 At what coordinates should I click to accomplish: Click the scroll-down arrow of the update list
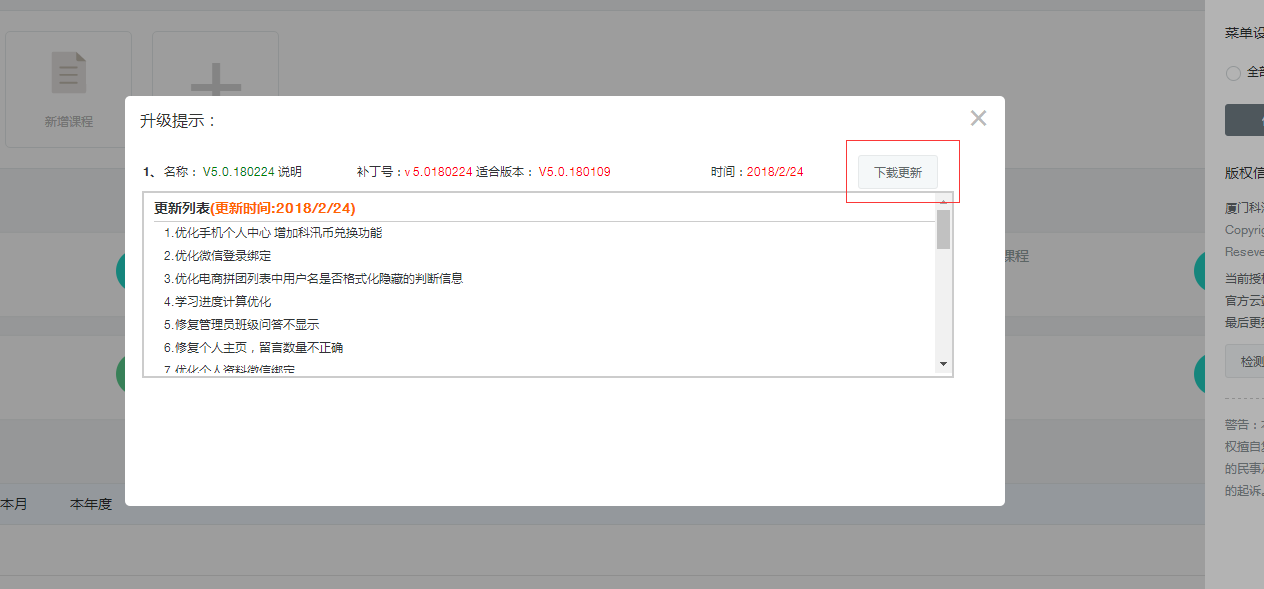click(x=943, y=364)
